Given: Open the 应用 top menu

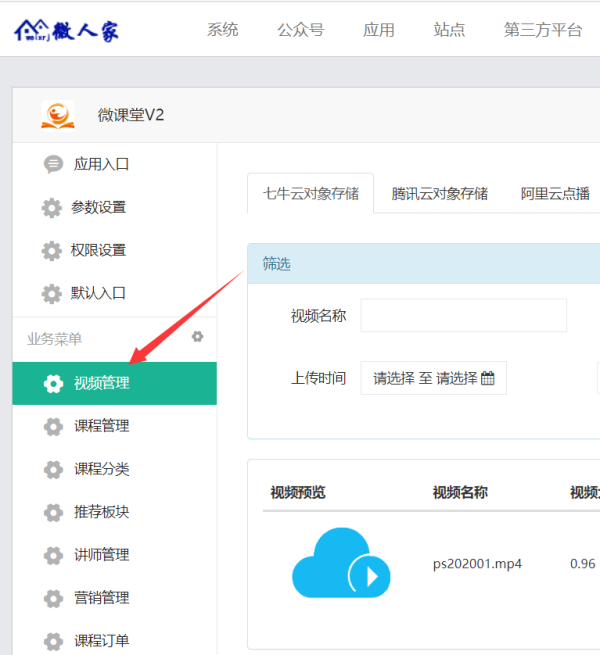Looking at the screenshot, I should pos(379,30).
